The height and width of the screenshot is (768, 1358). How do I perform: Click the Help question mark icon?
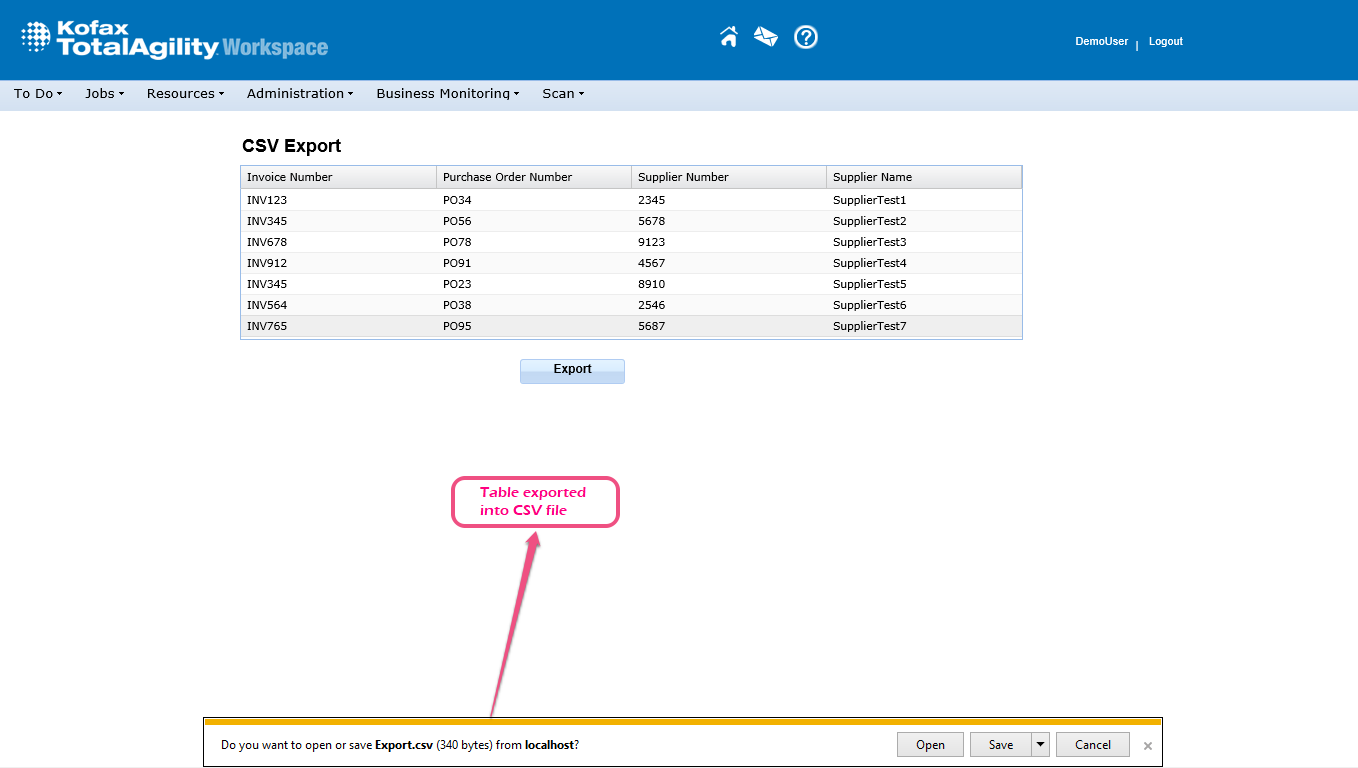pyautogui.click(x=806, y=37)
